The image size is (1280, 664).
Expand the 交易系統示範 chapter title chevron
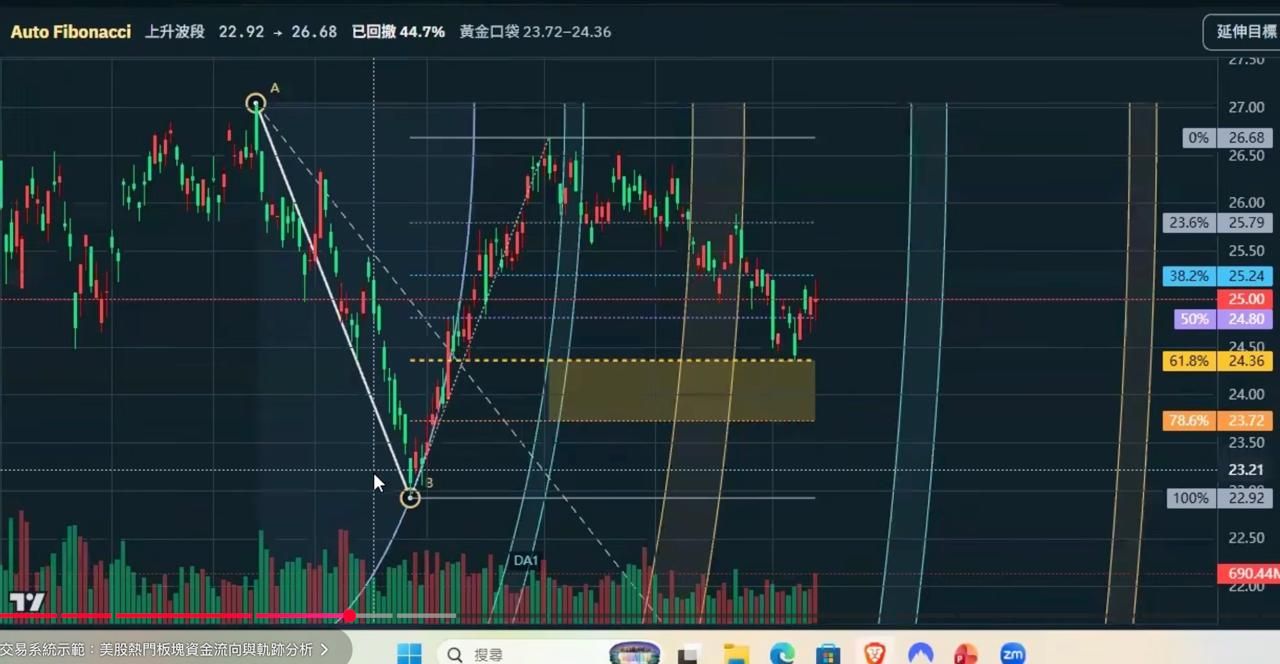point(324,650)
